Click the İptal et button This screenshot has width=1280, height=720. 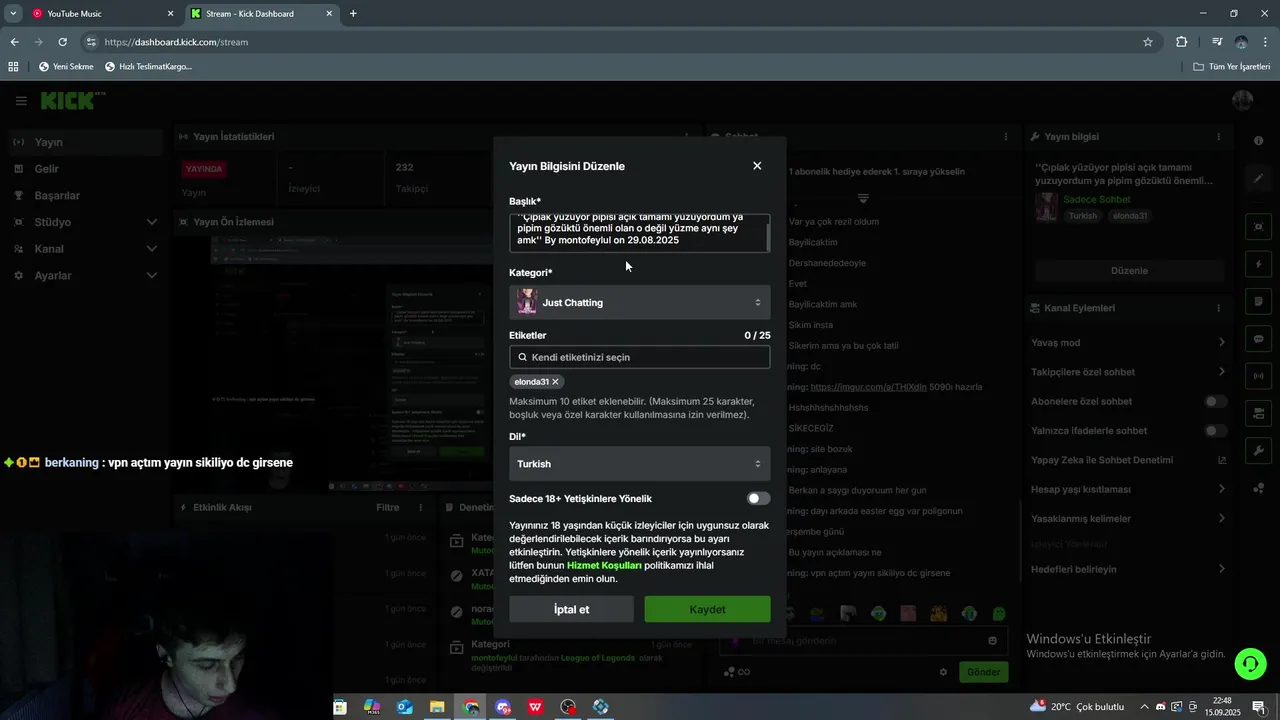pyautogui.click(x=571, y=609)
